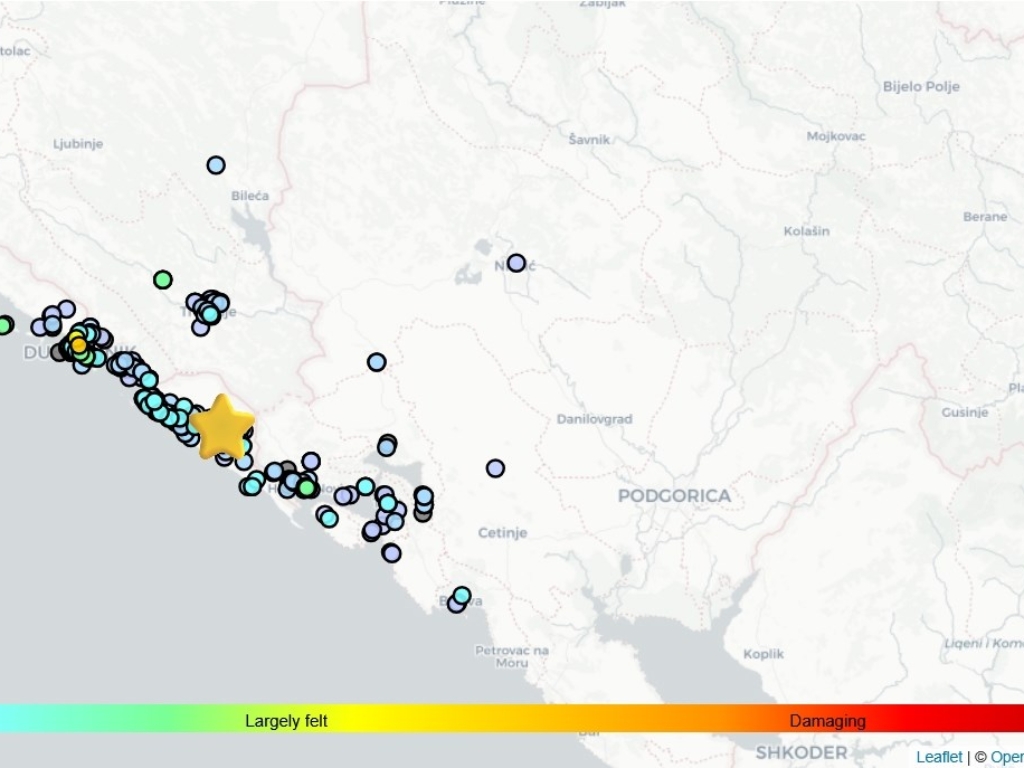
Task: Click the Gusinje town label
Action: (965, 412)
